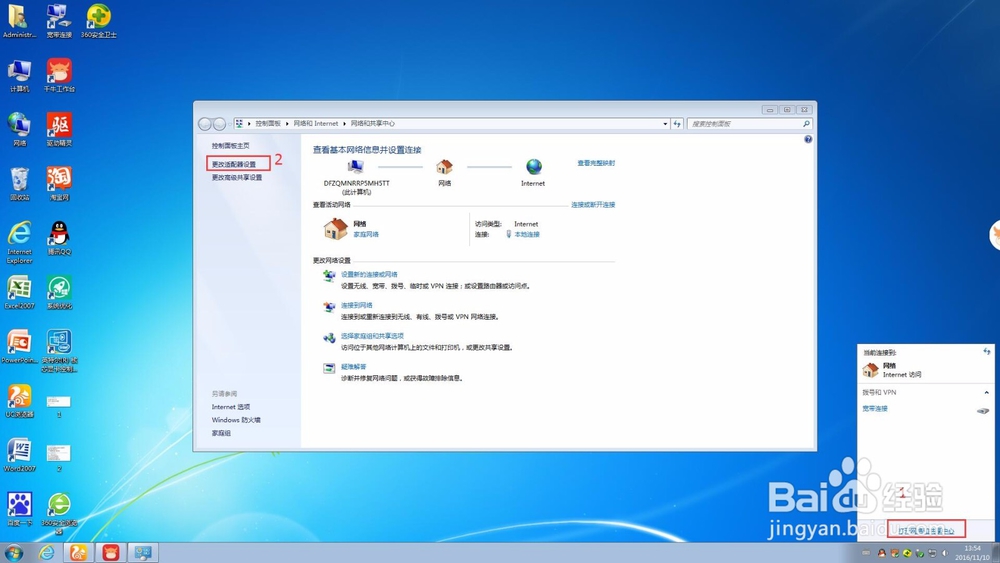Open the 计算机 desktop icon
The image size is (1000, 563).
coord(19,75)
